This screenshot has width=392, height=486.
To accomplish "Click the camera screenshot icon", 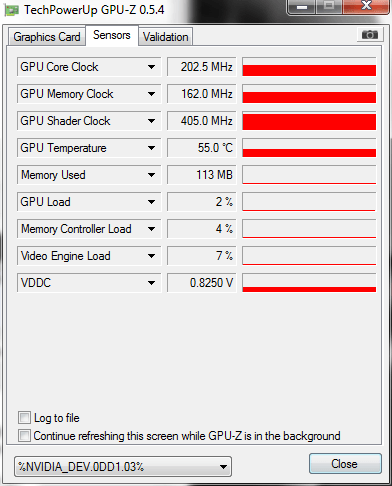I will pyautogui.click(x=369, y=34).
